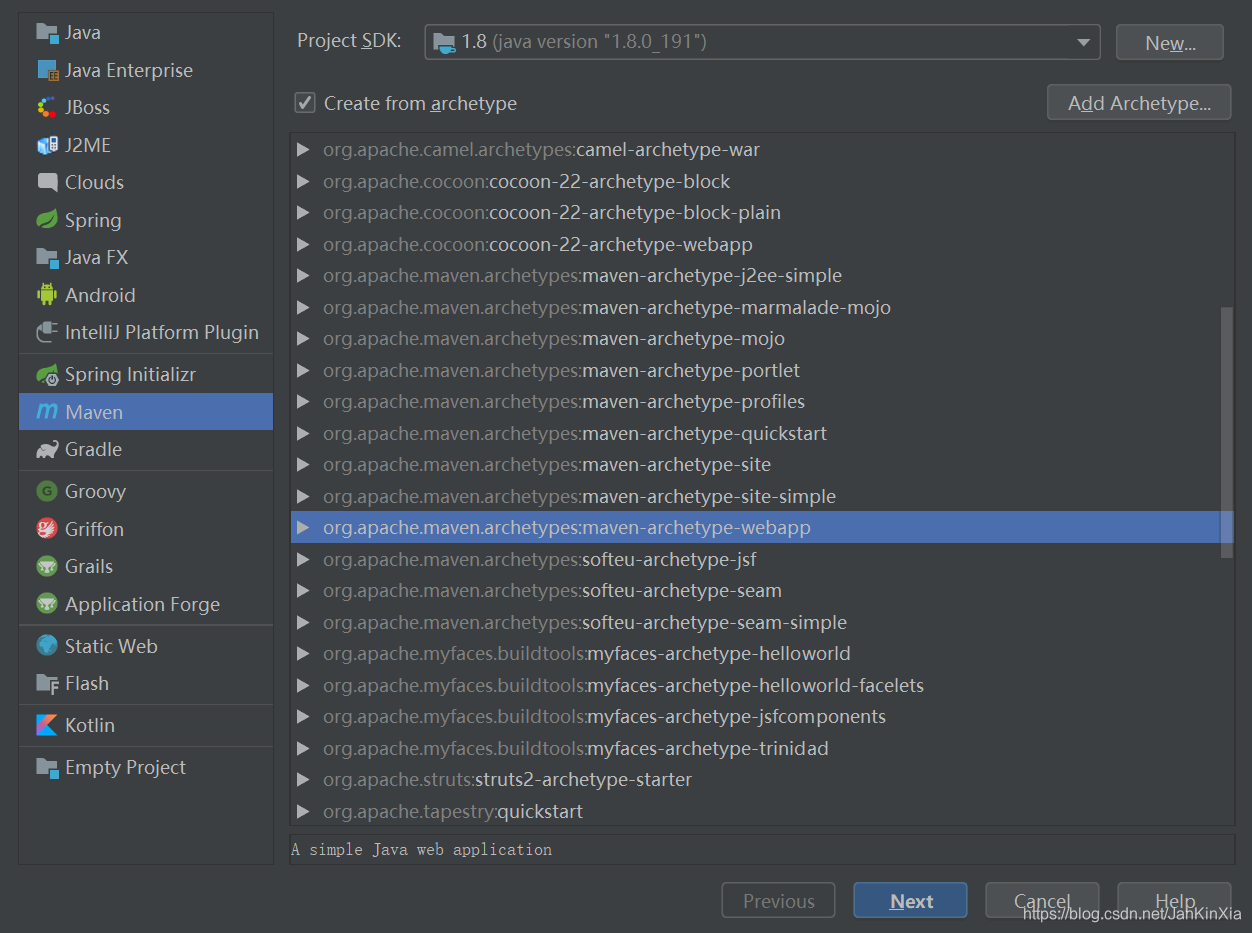Image resolution: width=1252 pixels, height=933 pixels.
Task: Click the Gradle elephant icon
Action: click(x=47, y=449)
